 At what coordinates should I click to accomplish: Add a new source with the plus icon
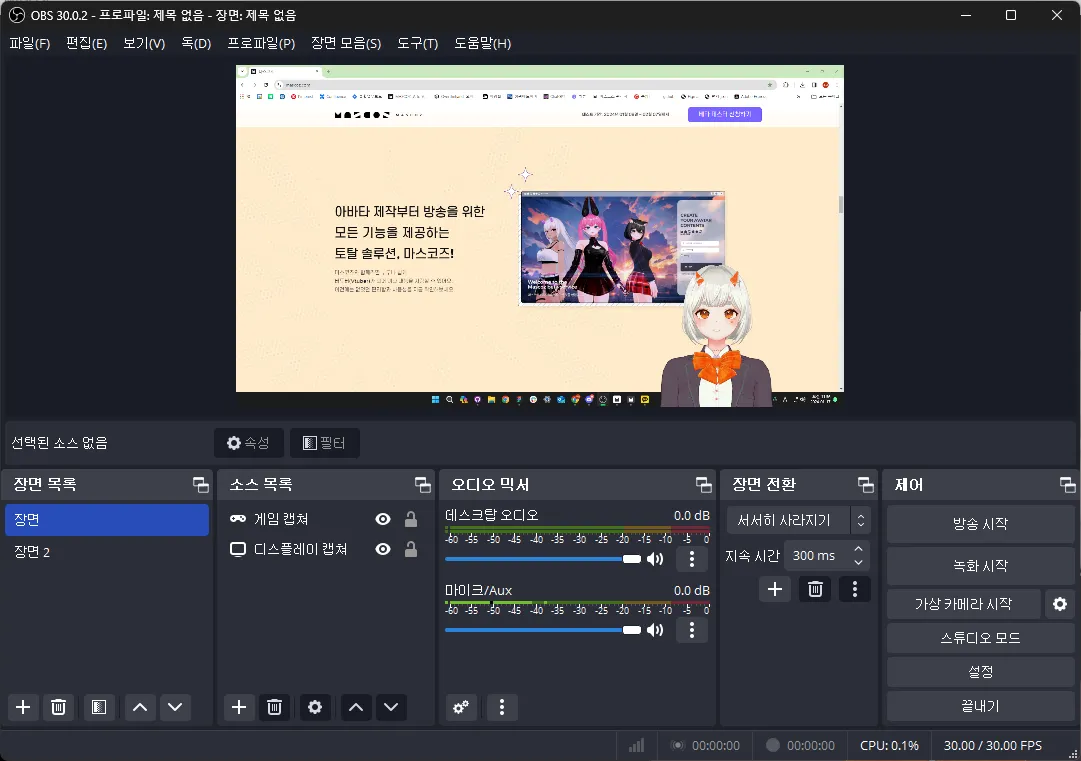239,707
